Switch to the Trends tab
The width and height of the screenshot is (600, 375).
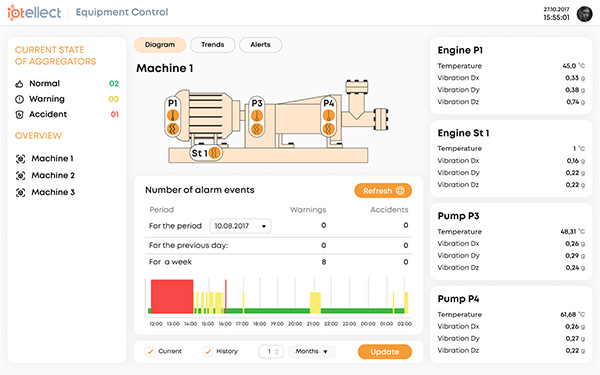tap(213, 45)
